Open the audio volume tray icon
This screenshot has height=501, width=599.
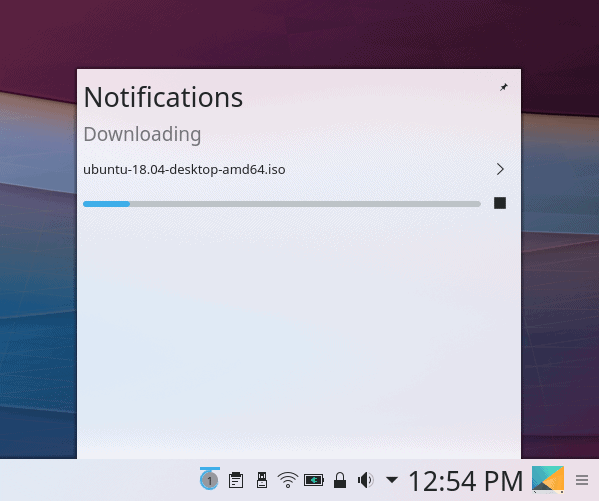366,480
